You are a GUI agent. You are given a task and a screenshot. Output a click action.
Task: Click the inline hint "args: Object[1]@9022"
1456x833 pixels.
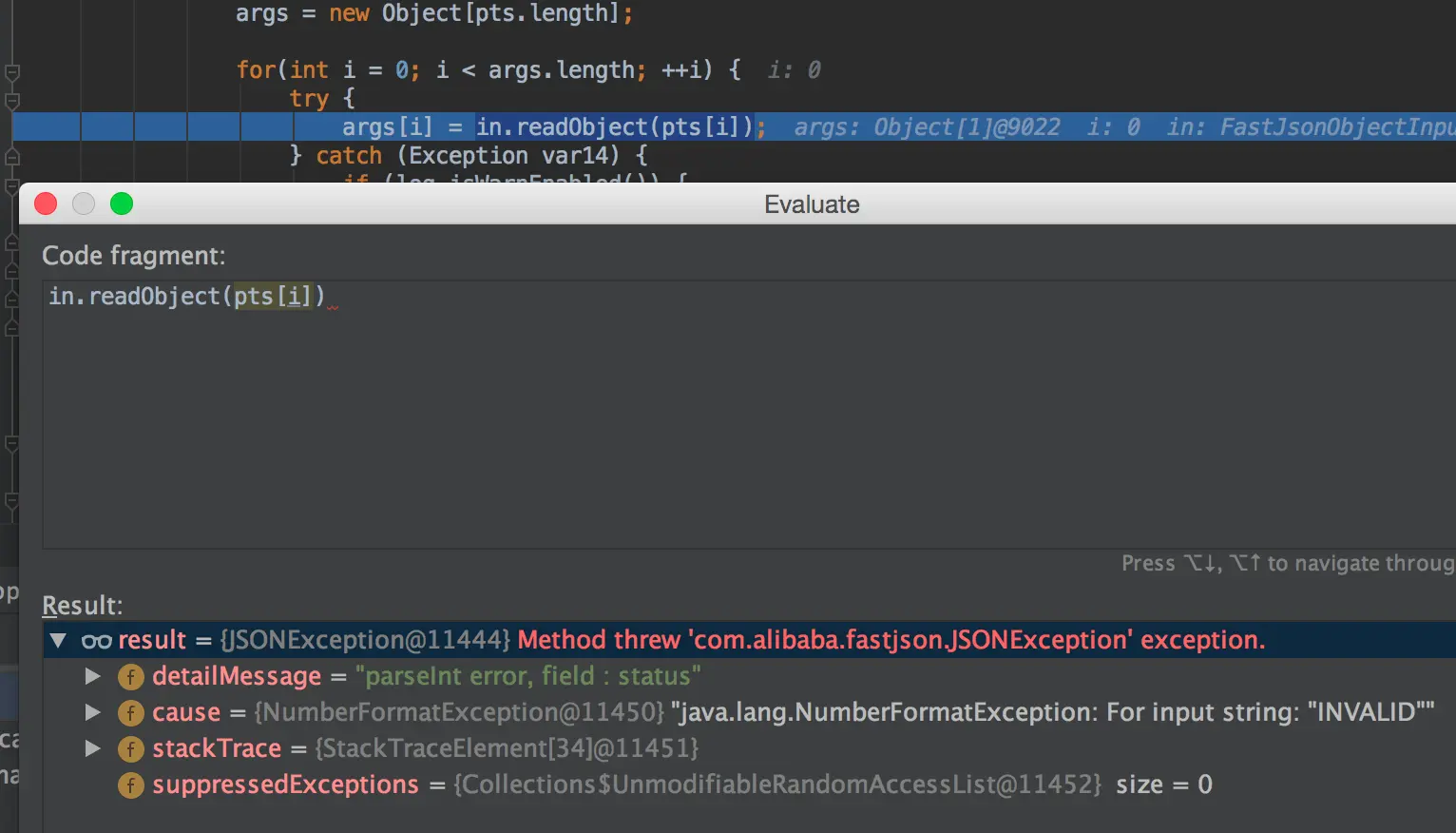click(x=927, y=126)
